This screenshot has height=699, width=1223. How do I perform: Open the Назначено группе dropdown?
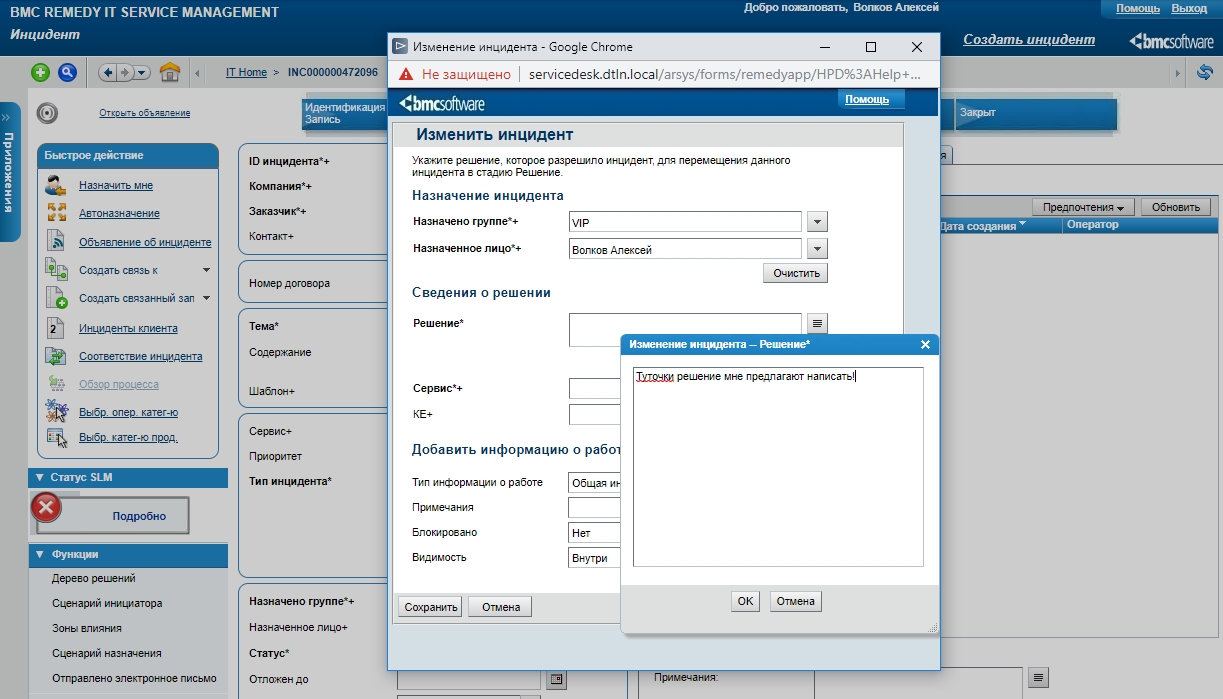[x=817, y=222]
